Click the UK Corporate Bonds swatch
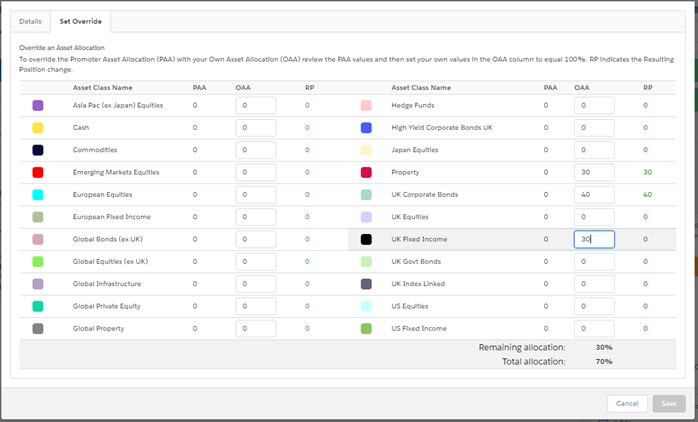Screen dimensions: 698x422 [x=366, y=195]
